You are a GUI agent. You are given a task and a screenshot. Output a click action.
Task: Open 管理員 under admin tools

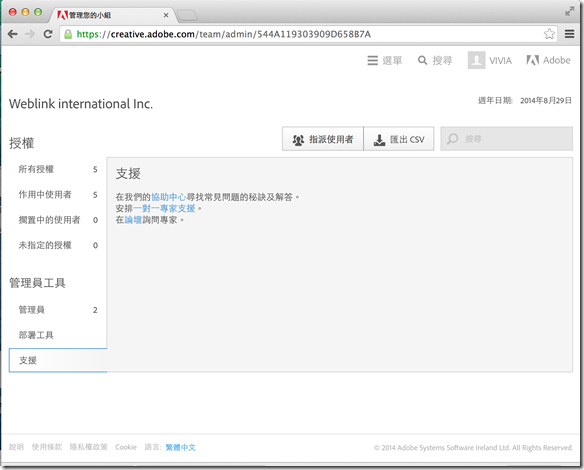(x=58, y=310)
